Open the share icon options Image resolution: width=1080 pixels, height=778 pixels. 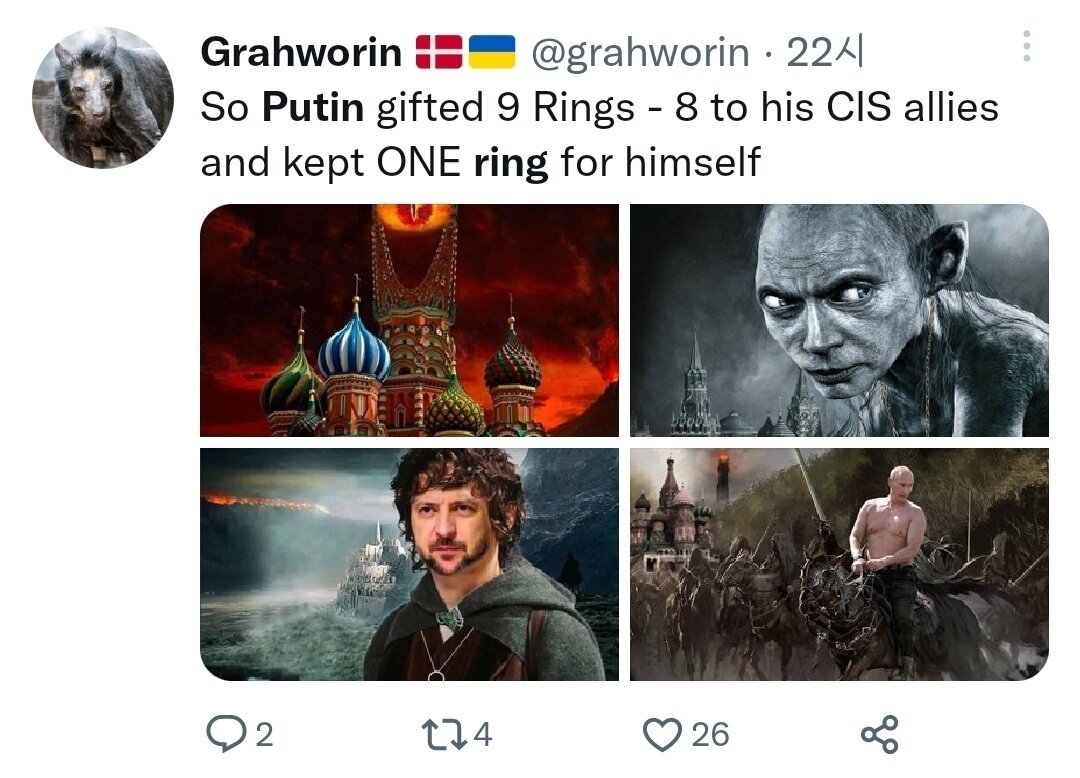point(880,734)
